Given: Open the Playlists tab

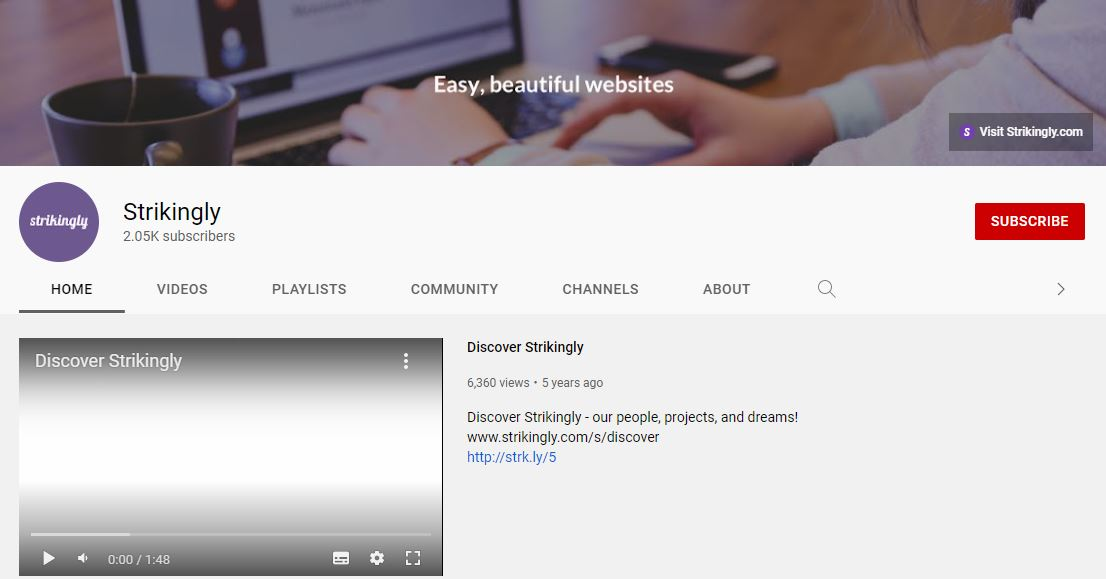Looking at the screenshot, I should pos(309,289).
